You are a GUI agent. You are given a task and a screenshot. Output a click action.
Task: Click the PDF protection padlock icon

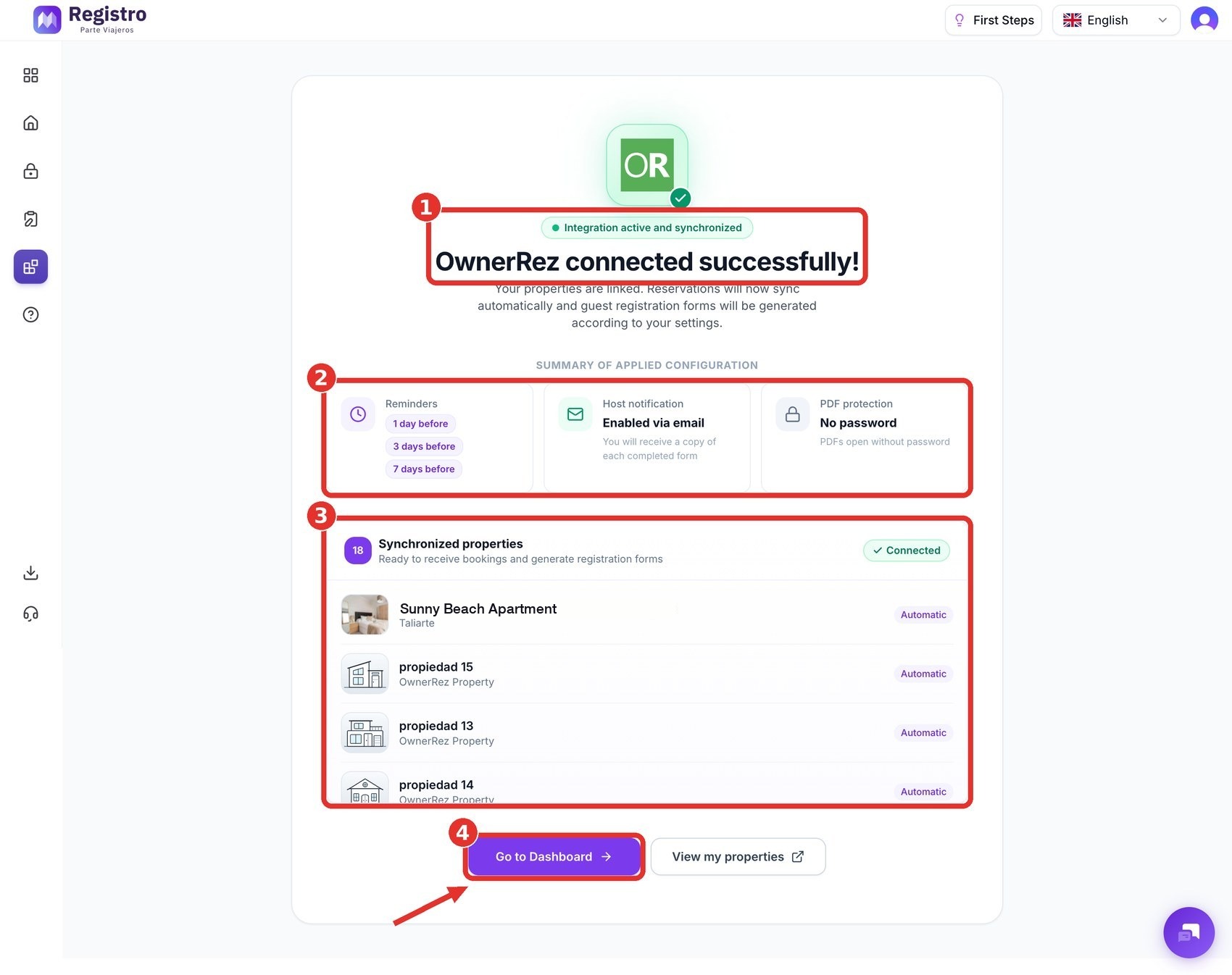(x=793, y=414)
